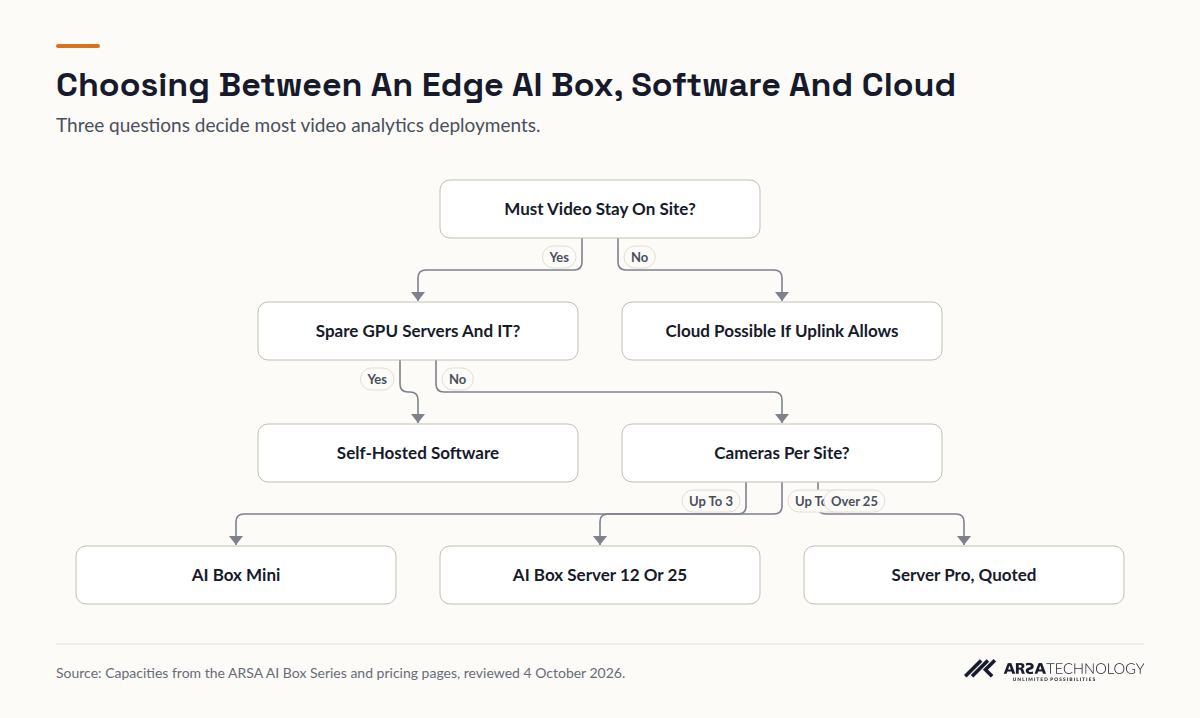Click the 'Yes' label under Must Video Stay
This screenshot has height=718, width=1200.
coord(559,257)
